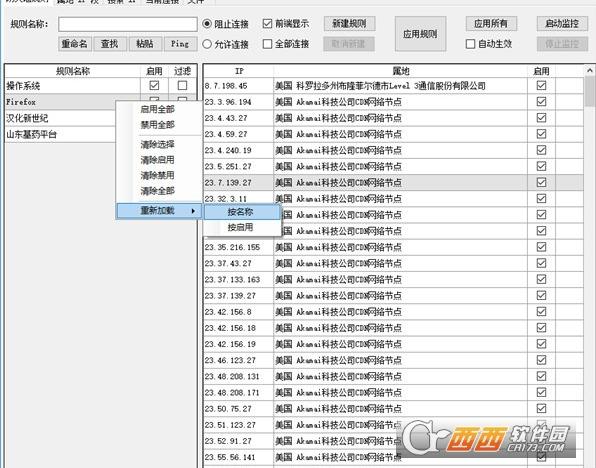Open the 重新加载 submenu entry
596x468 pixels.
click(x=159, y=211)
